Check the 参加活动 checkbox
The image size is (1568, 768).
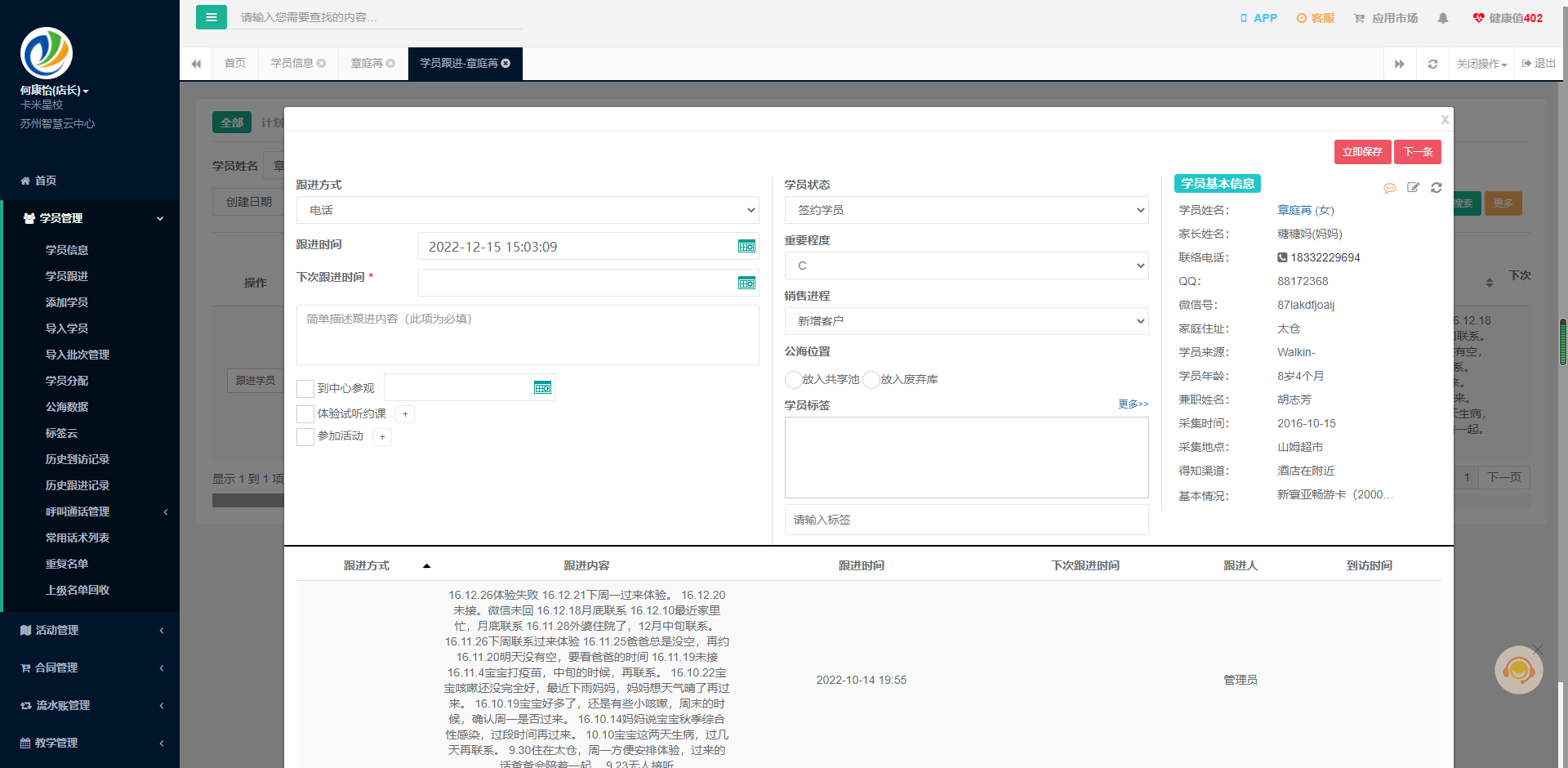coord(305,436)
